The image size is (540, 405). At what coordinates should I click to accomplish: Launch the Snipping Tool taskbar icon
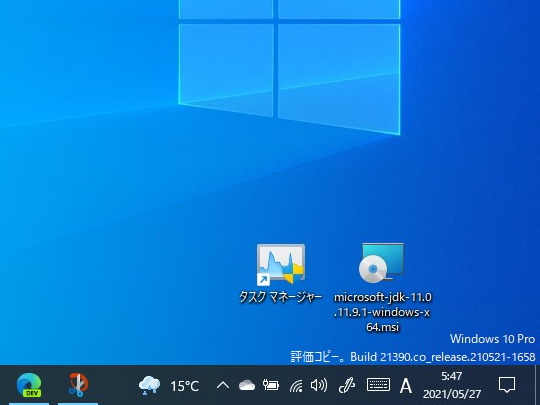[x=78, y=385]
